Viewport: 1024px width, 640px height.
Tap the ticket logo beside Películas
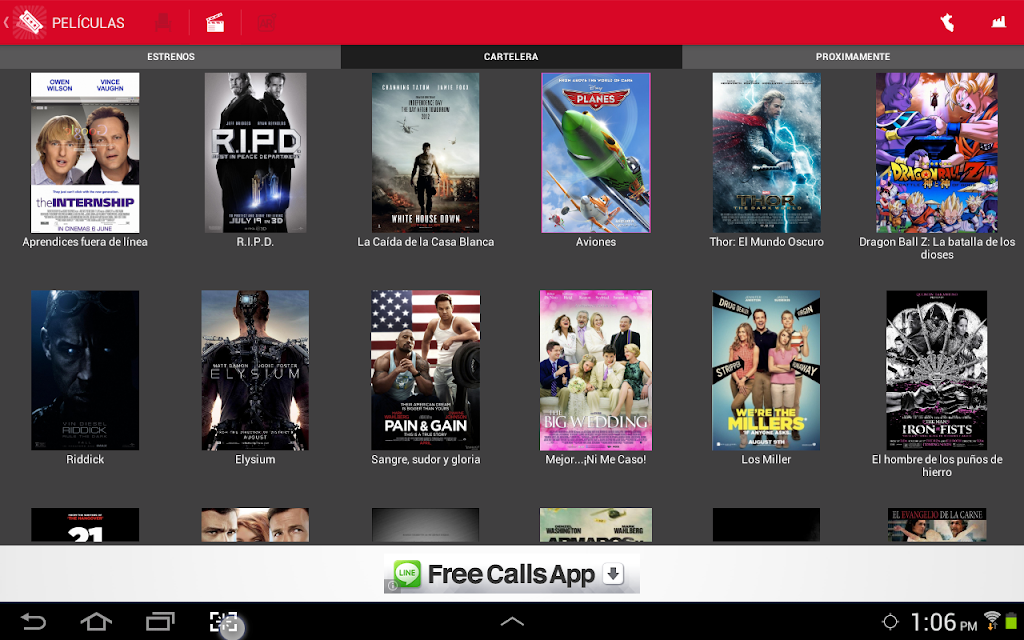click(29, 22)
